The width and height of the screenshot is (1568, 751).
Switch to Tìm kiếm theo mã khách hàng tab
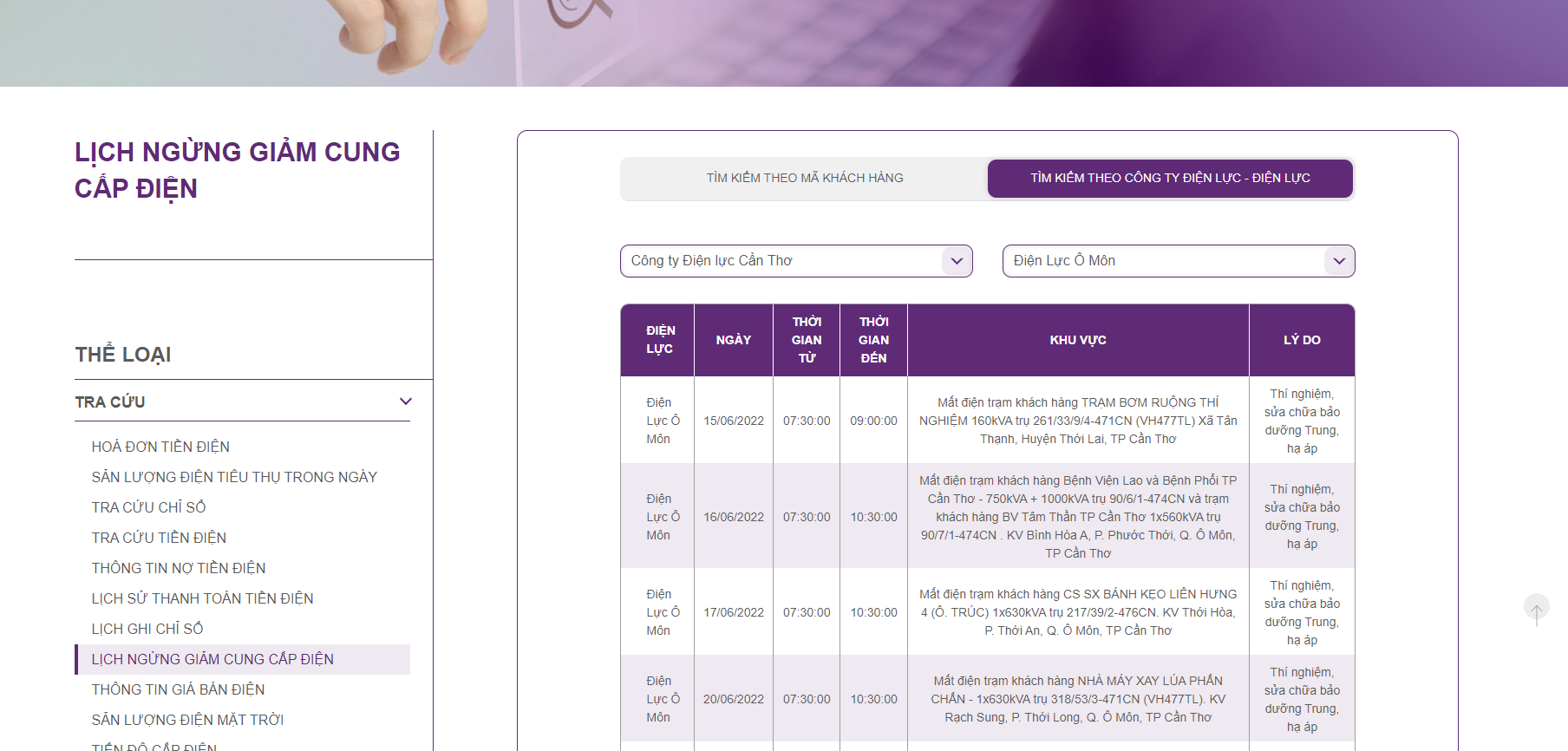point(804,178)
